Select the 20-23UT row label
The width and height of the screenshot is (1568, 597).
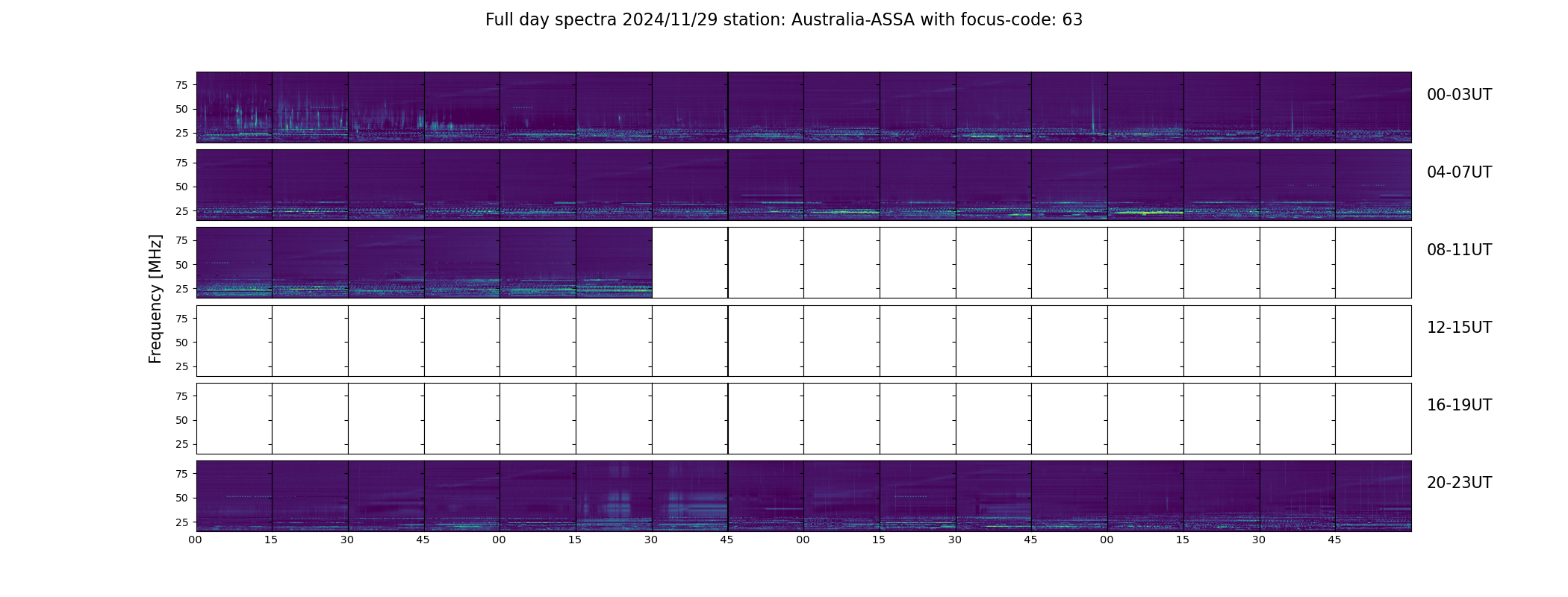[x=1459, y=483]
